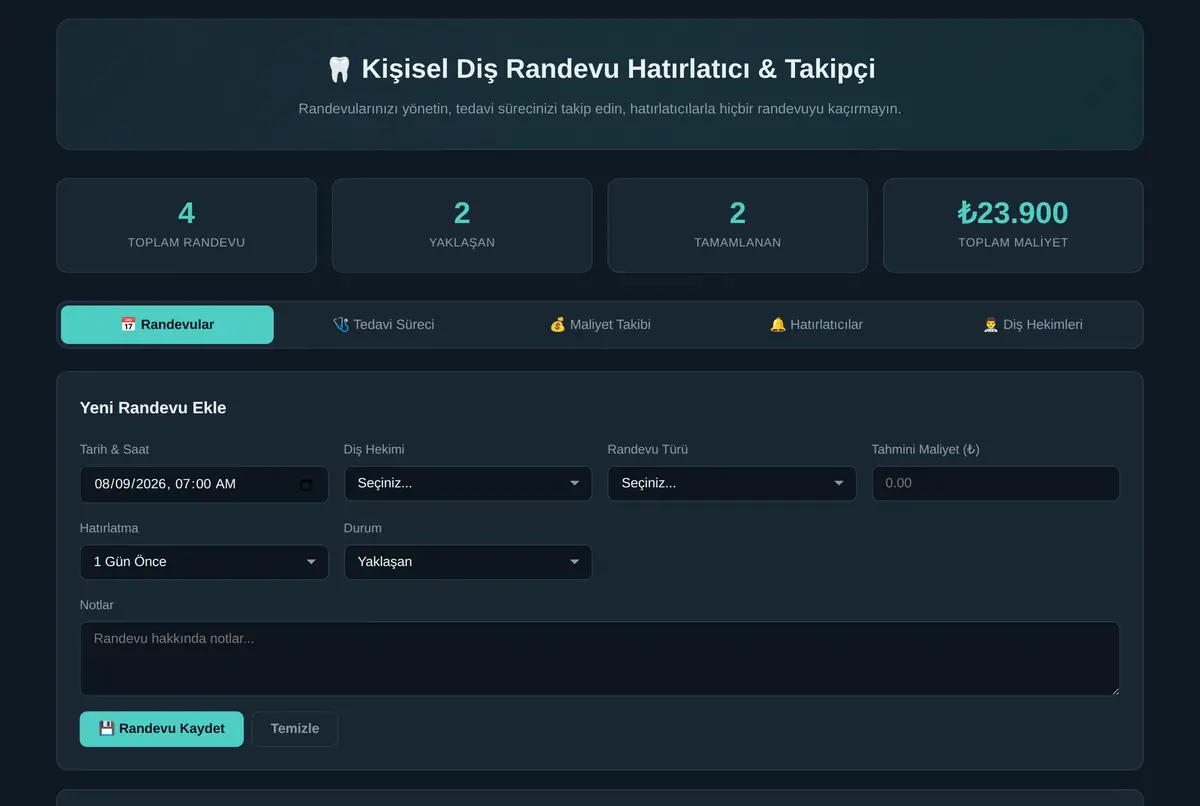Switch to Tedavi Süreci tab

click(x=383, y=325)
